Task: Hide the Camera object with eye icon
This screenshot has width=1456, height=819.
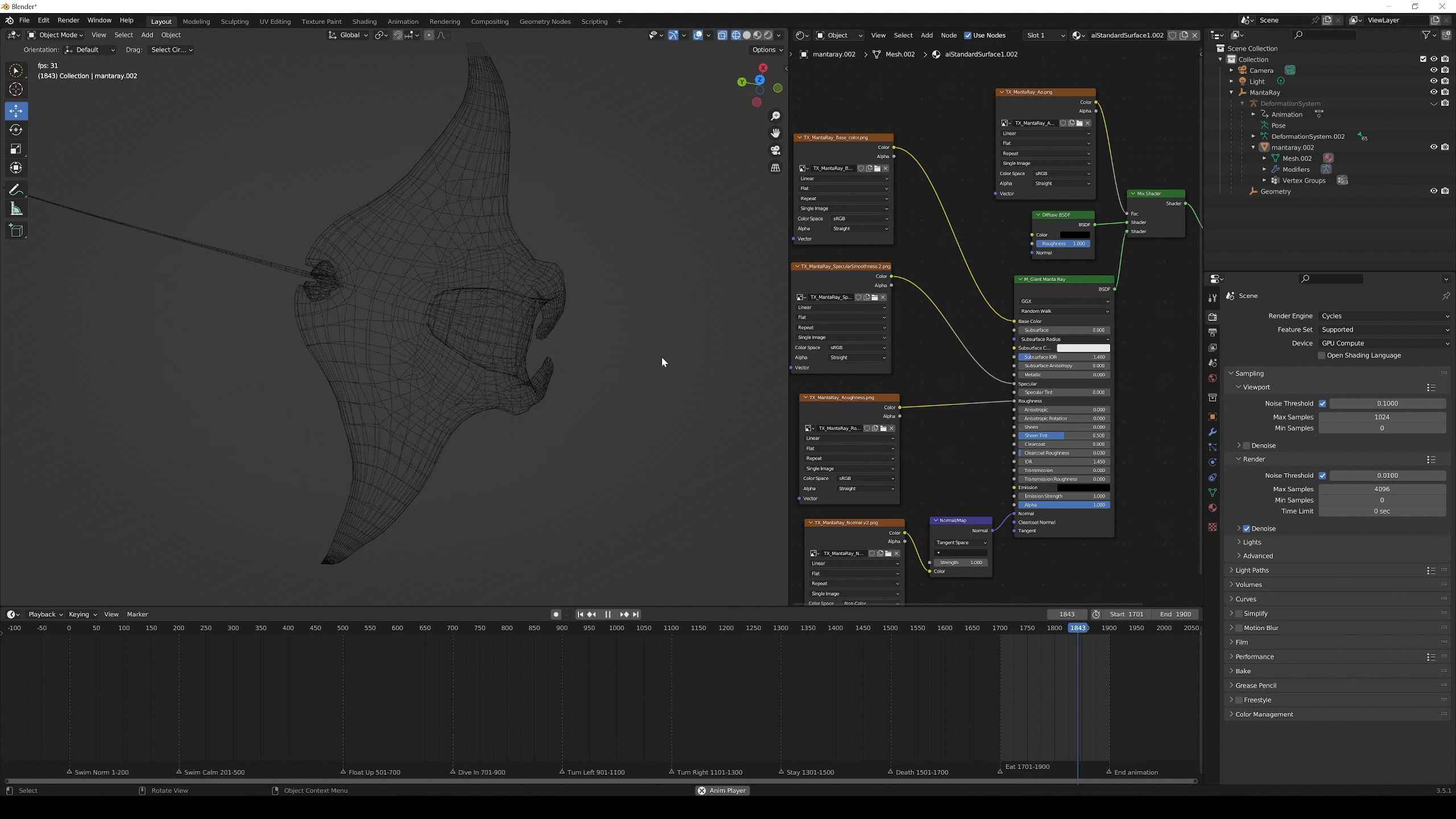Action: tap(1433, 70)
